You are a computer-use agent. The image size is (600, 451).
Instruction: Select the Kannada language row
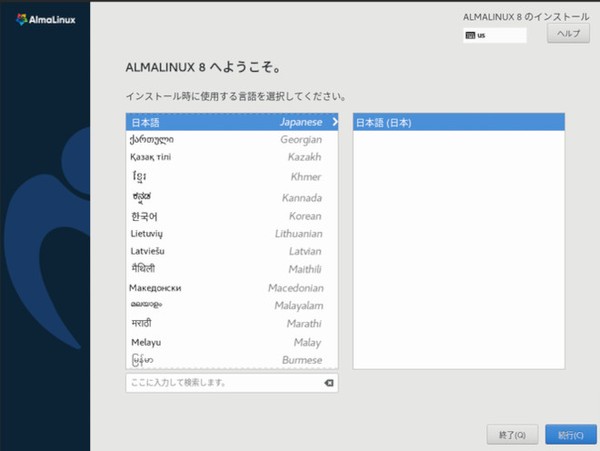click(x=232, y=197)
